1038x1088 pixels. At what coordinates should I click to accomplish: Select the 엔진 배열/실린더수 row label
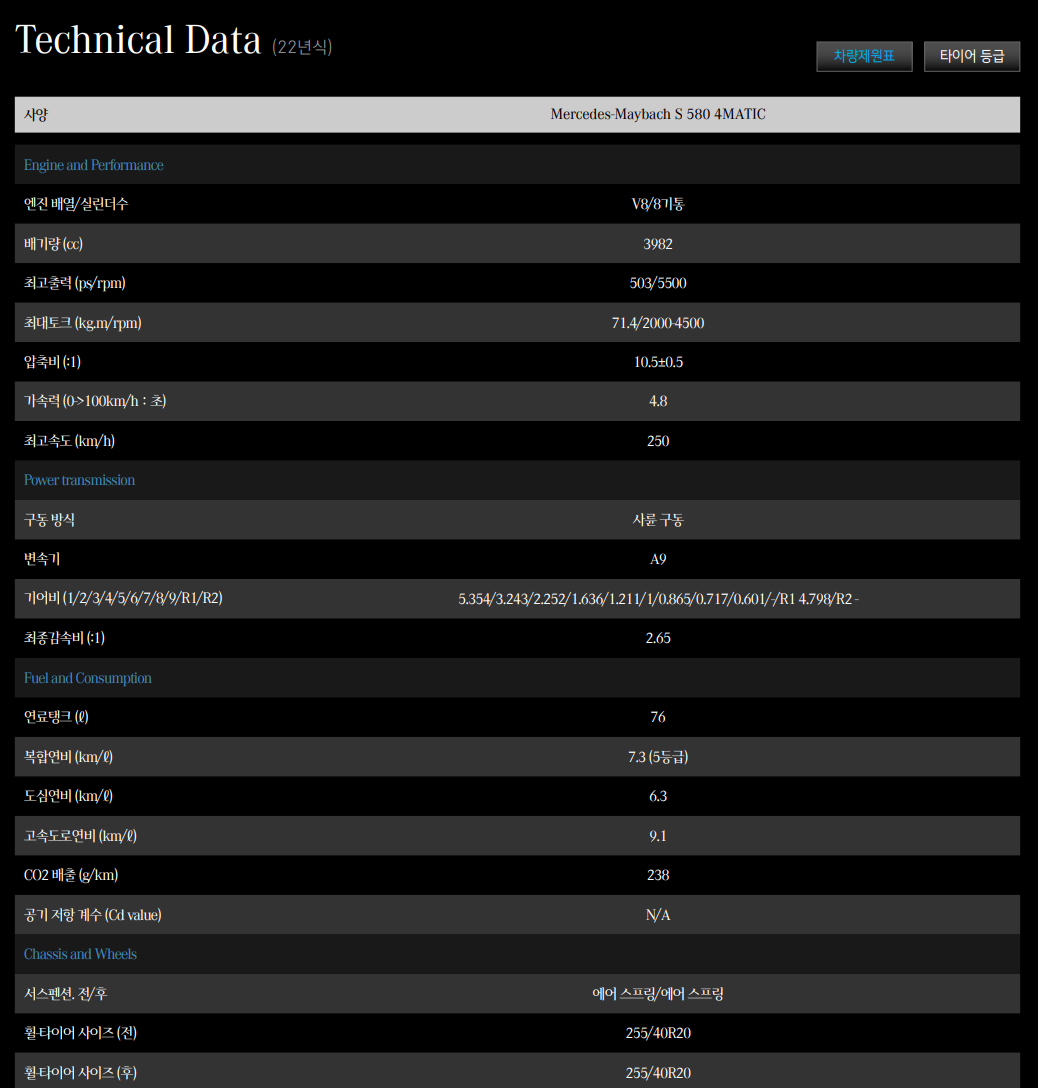coord(76,204)
